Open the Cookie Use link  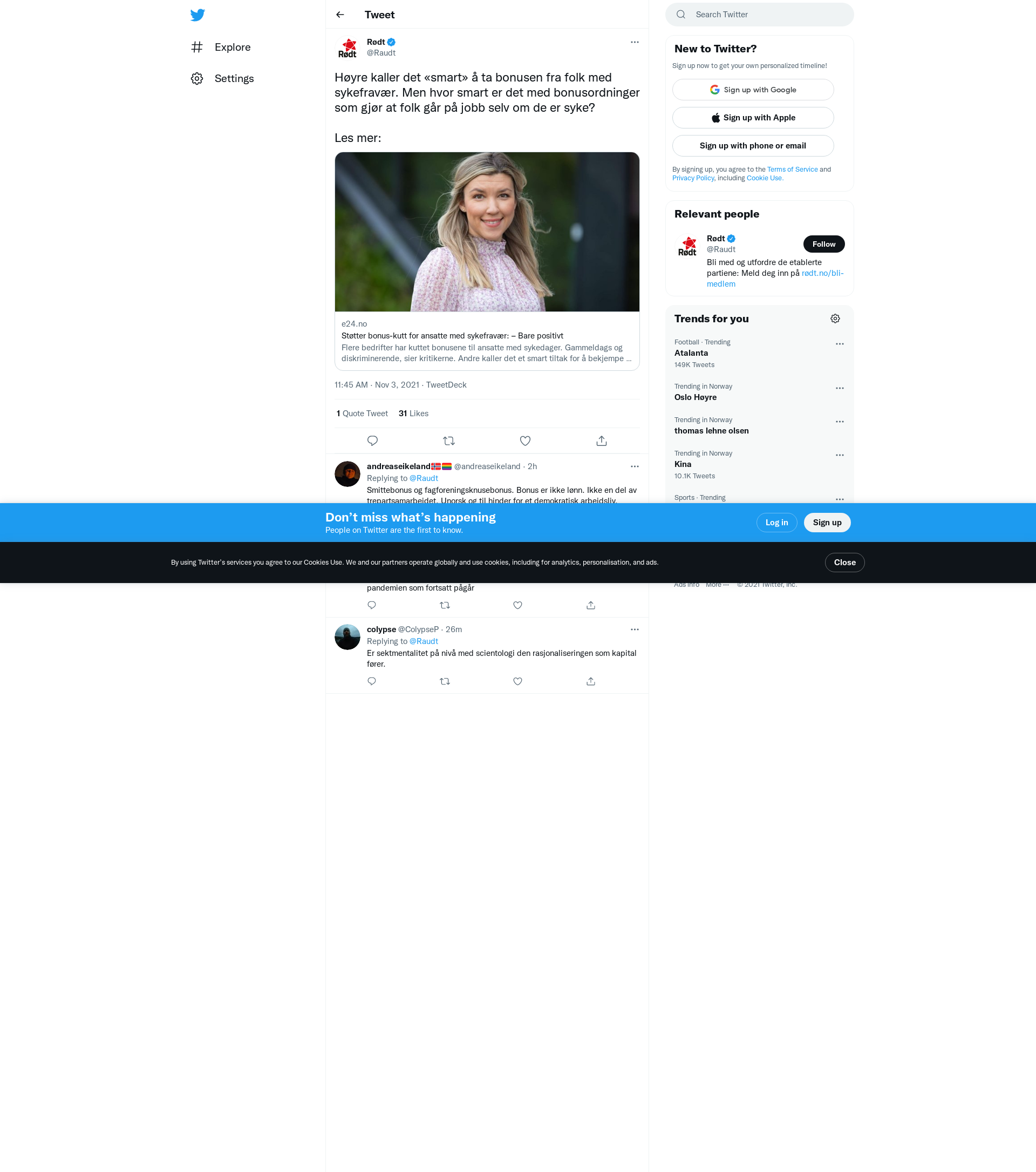coord(765,178)
